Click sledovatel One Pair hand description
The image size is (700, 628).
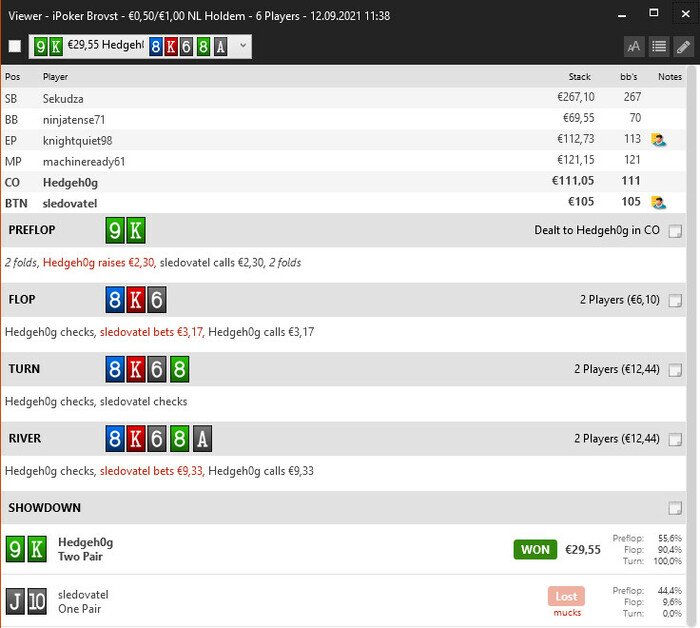coord(79,609)
